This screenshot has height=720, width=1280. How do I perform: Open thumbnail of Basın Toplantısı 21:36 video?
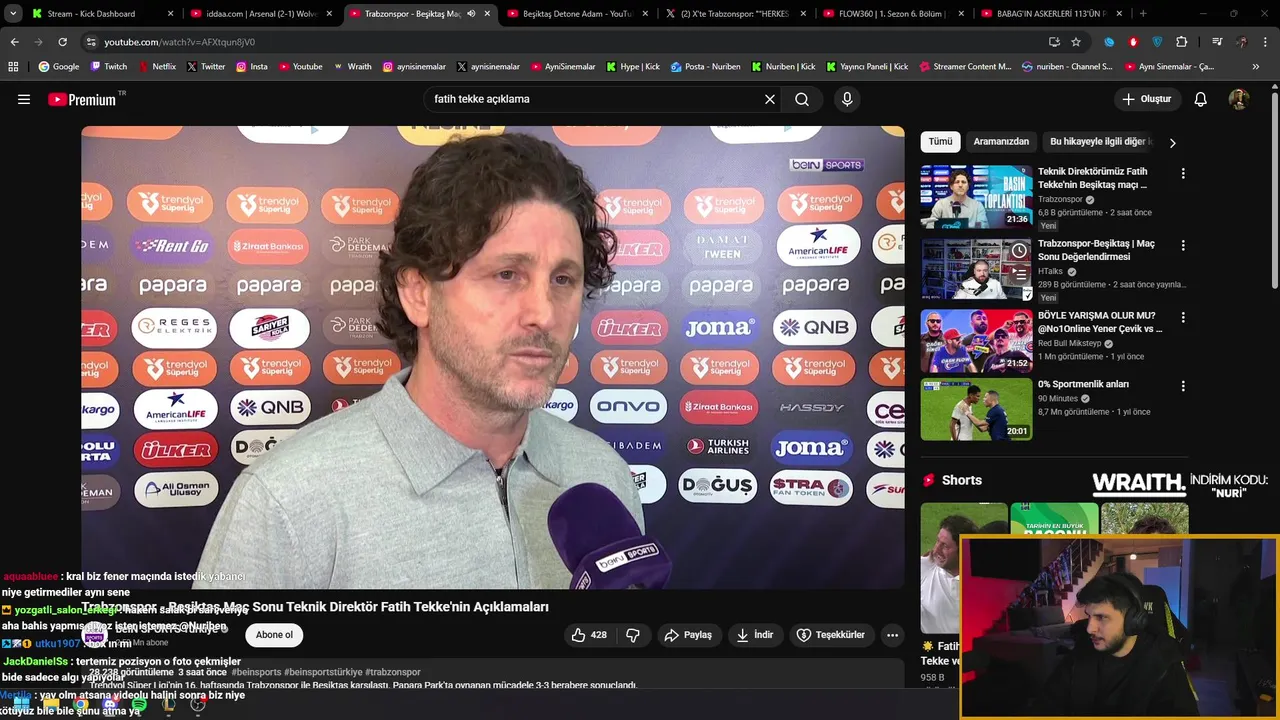click(x=976, y=197)
